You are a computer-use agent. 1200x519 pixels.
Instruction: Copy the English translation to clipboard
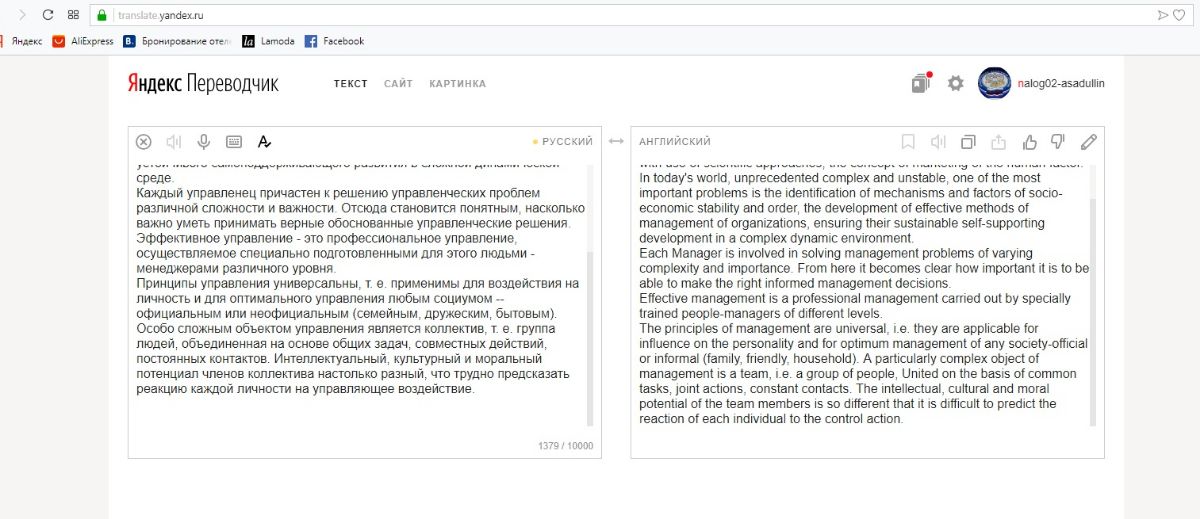(968, 142)
